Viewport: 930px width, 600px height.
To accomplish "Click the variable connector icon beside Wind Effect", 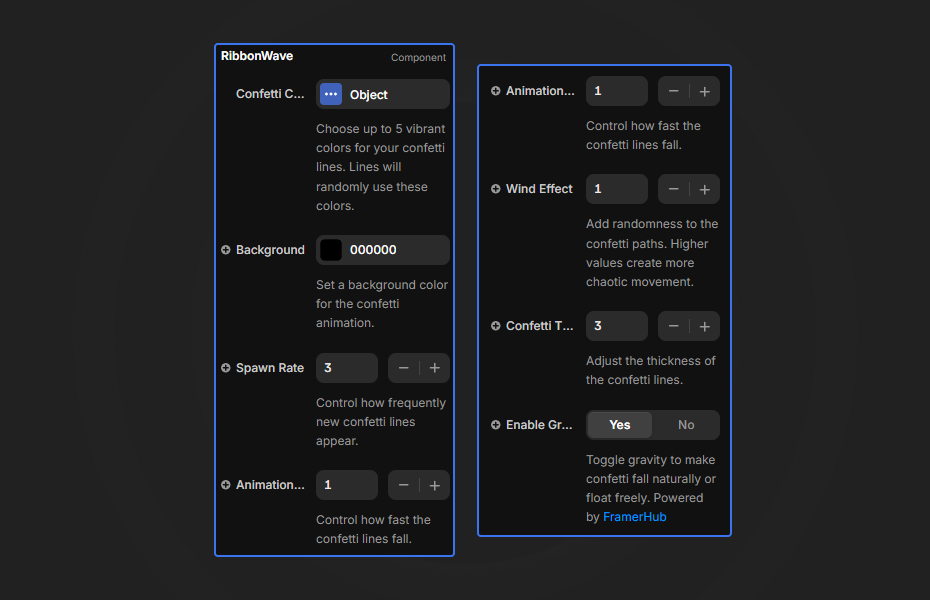I will [494, 188].
